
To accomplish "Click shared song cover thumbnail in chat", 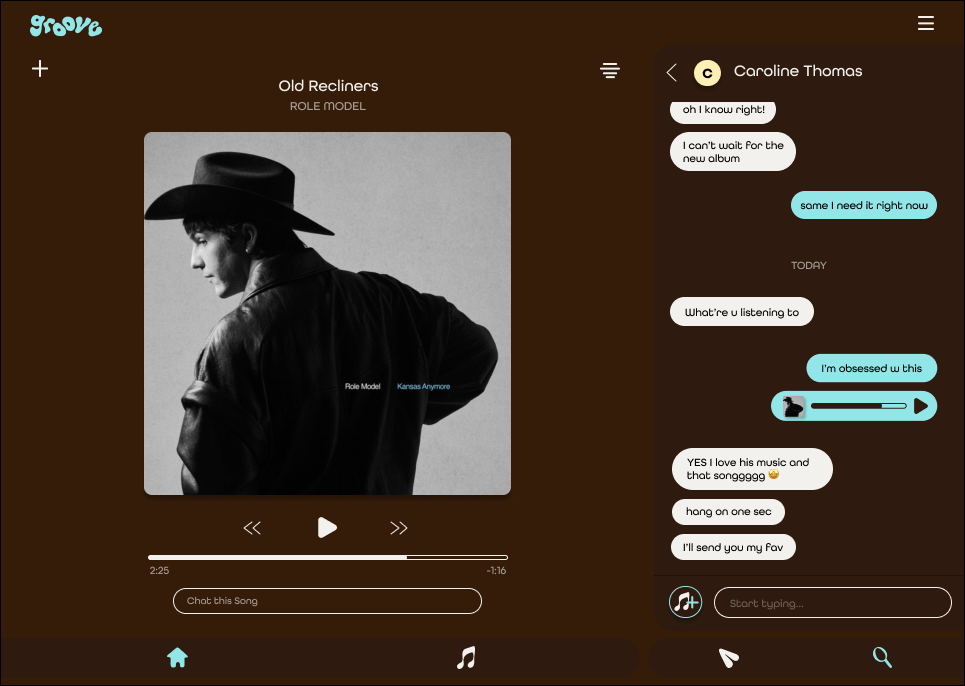I will tap(793, 406).
